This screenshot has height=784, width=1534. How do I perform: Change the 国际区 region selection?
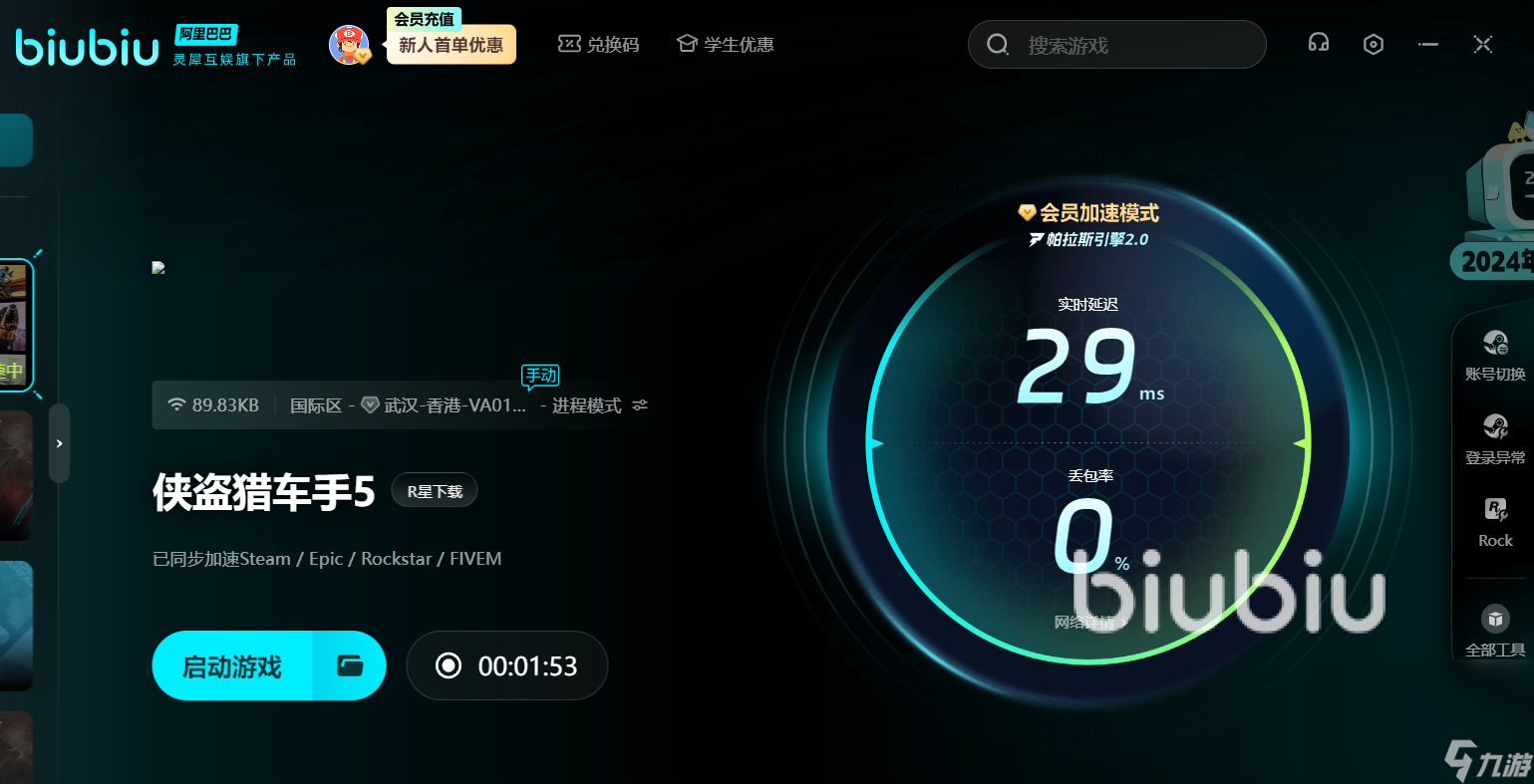pos(316,405)
